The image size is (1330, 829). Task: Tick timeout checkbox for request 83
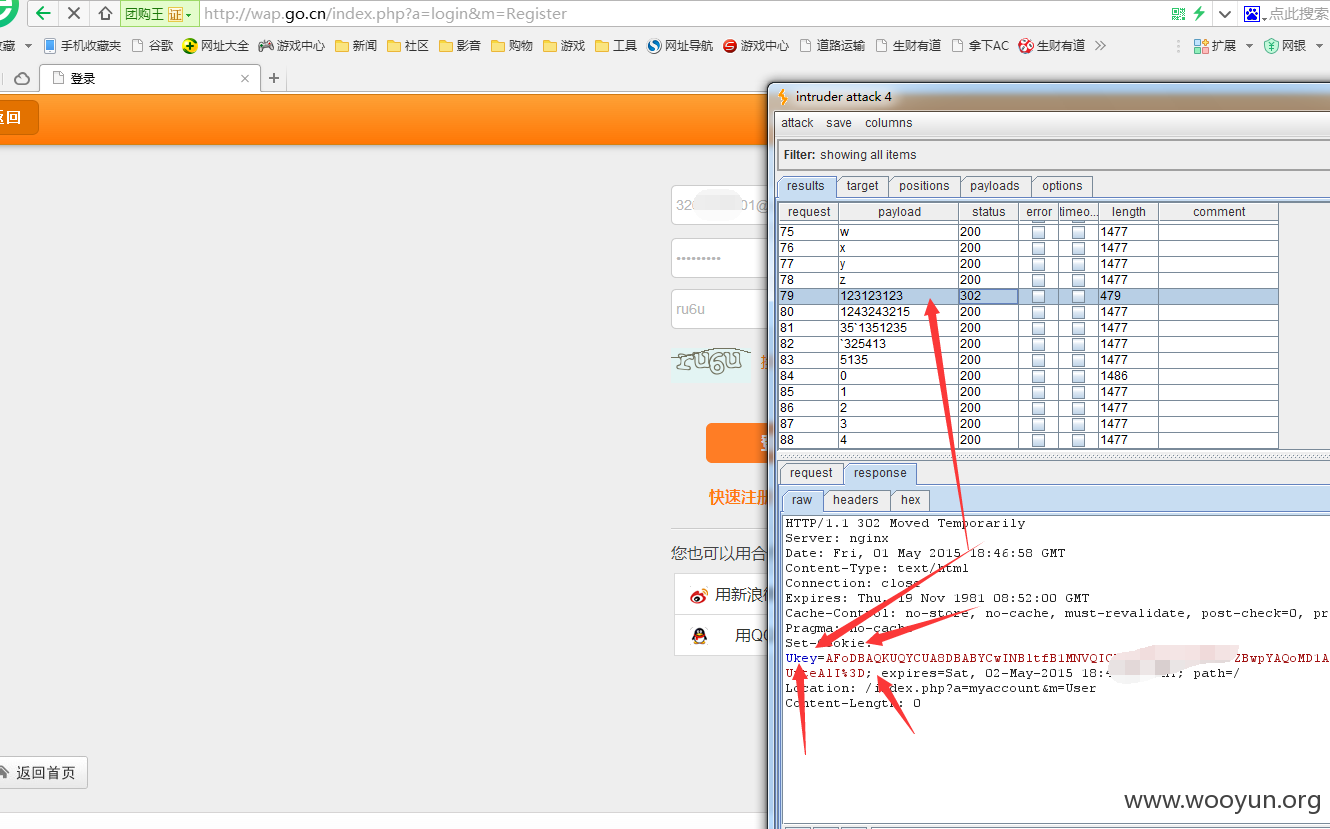click(x=1078, y=360)
